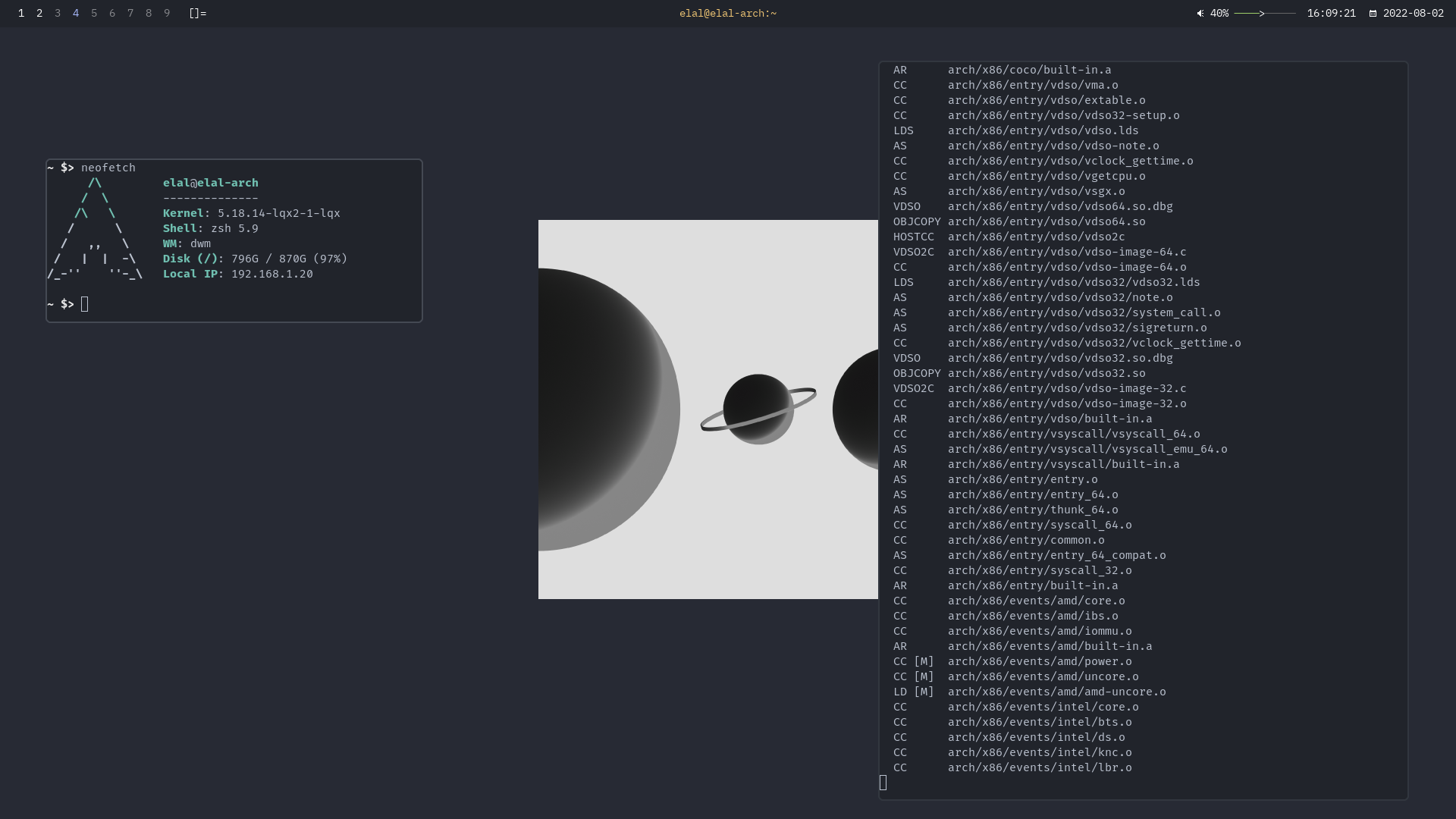Click the []= tiling layout symbol
The image size is (1456, 819).
tap(198, 14)
